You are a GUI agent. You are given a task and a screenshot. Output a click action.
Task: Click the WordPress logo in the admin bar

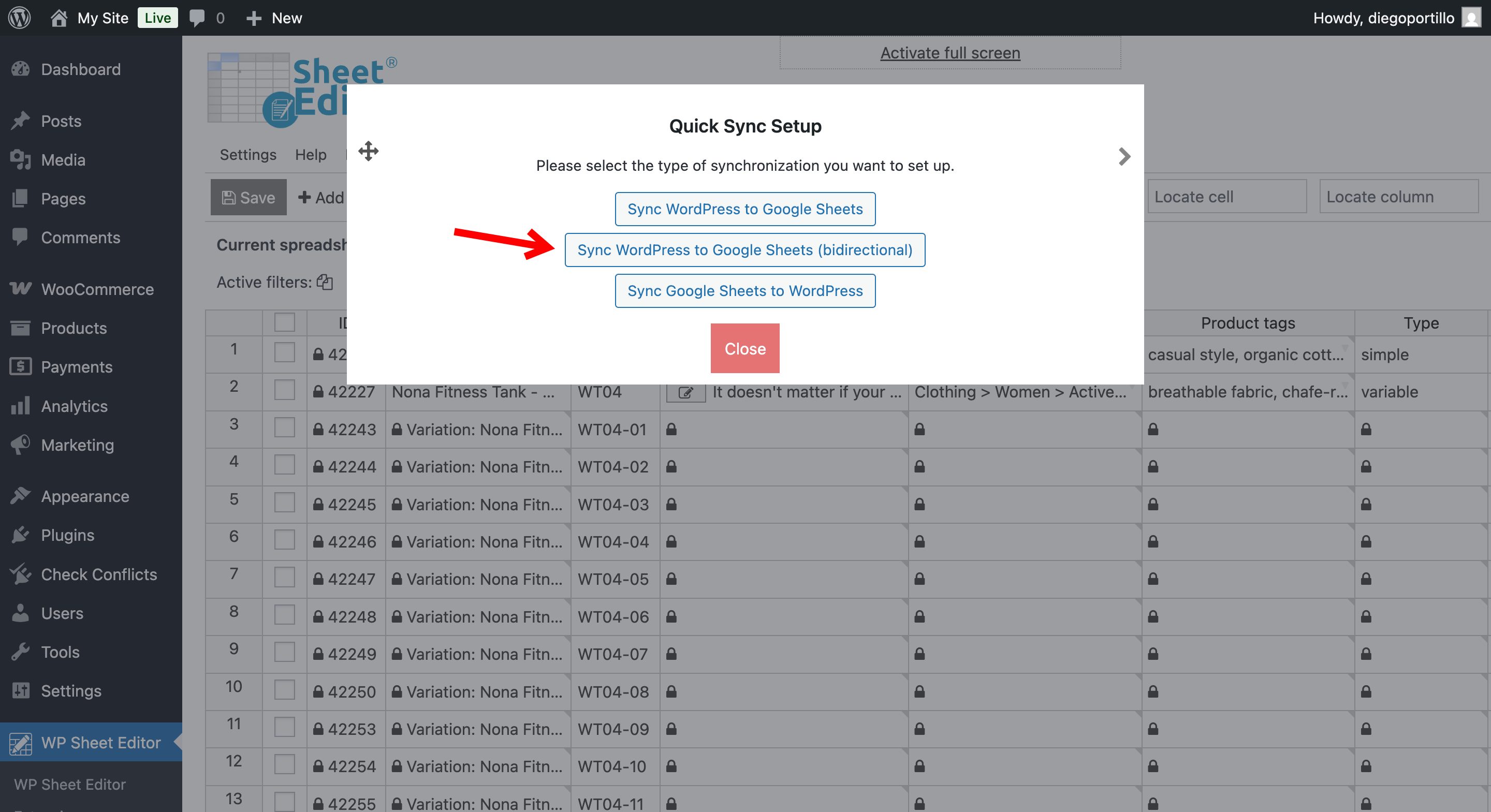[x=19, y=18]
